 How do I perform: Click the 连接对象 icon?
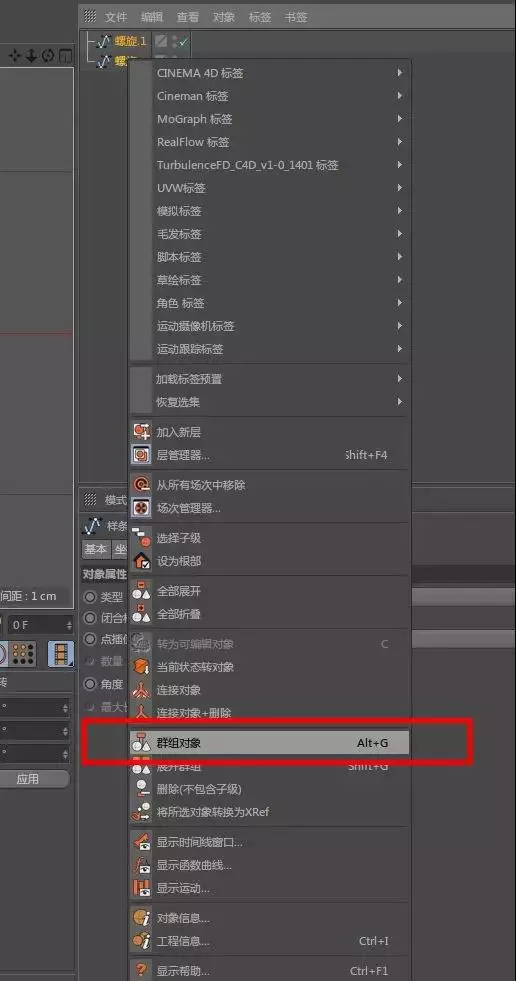[142, 689]
